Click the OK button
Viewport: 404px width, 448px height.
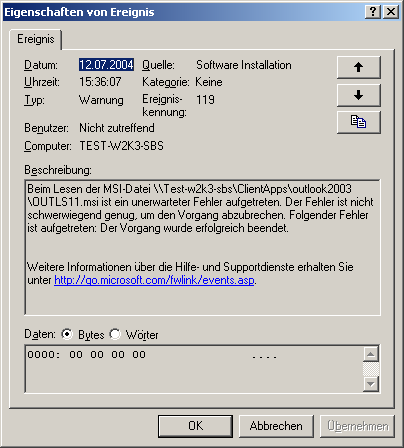click(x=195, y=426)
